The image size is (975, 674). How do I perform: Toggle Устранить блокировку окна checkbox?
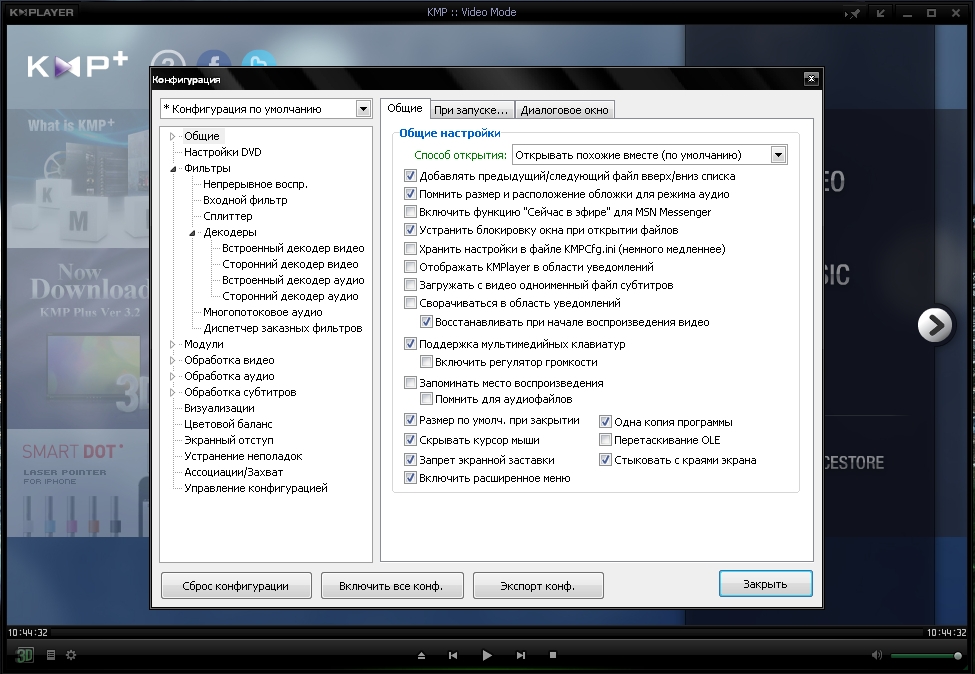(410, 230)
